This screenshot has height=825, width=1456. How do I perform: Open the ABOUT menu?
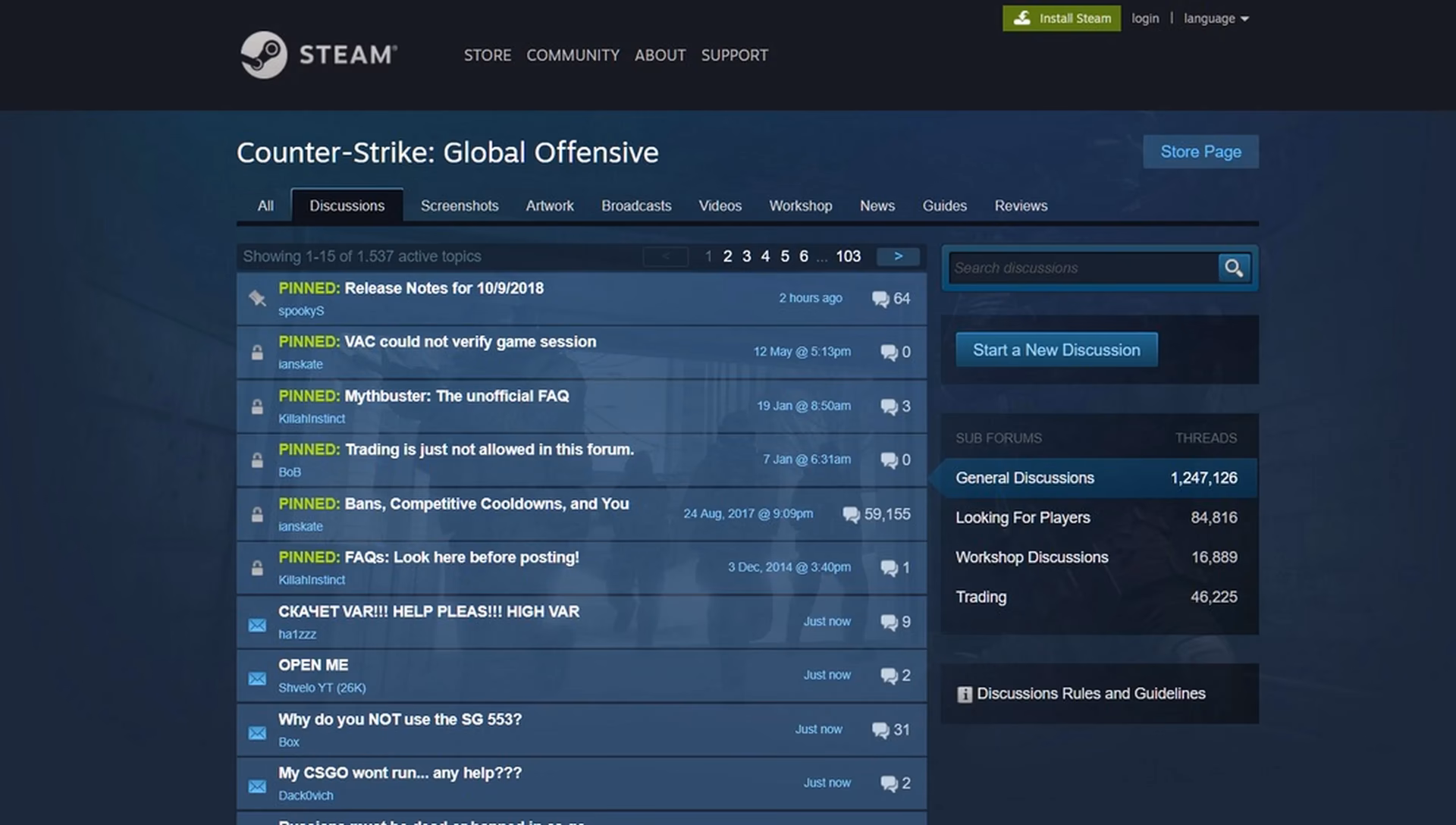(660, 55)
